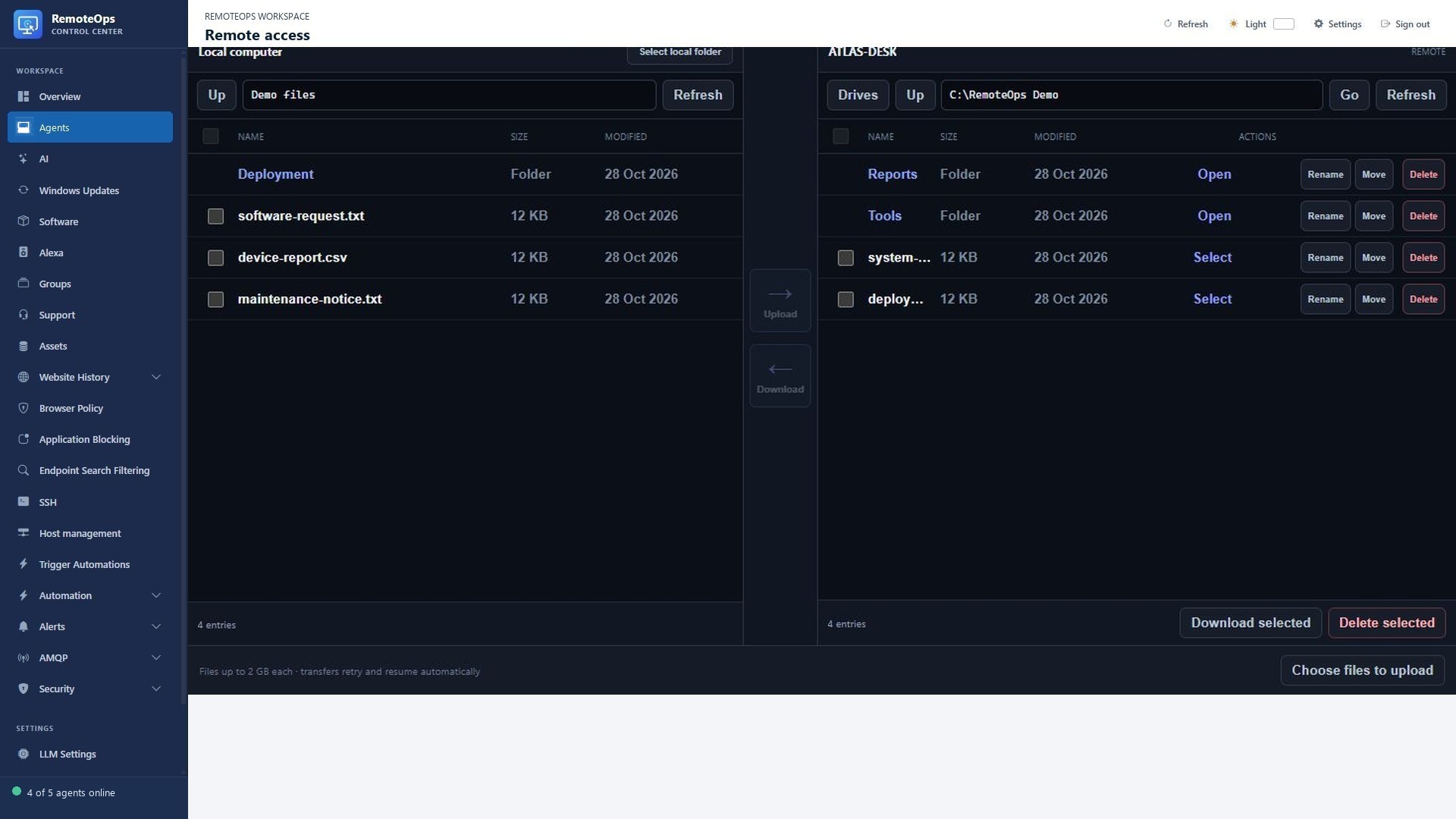This screenshot has height=819, width=1456.
Task: Click the Software package icon
Action: (24, 221)
